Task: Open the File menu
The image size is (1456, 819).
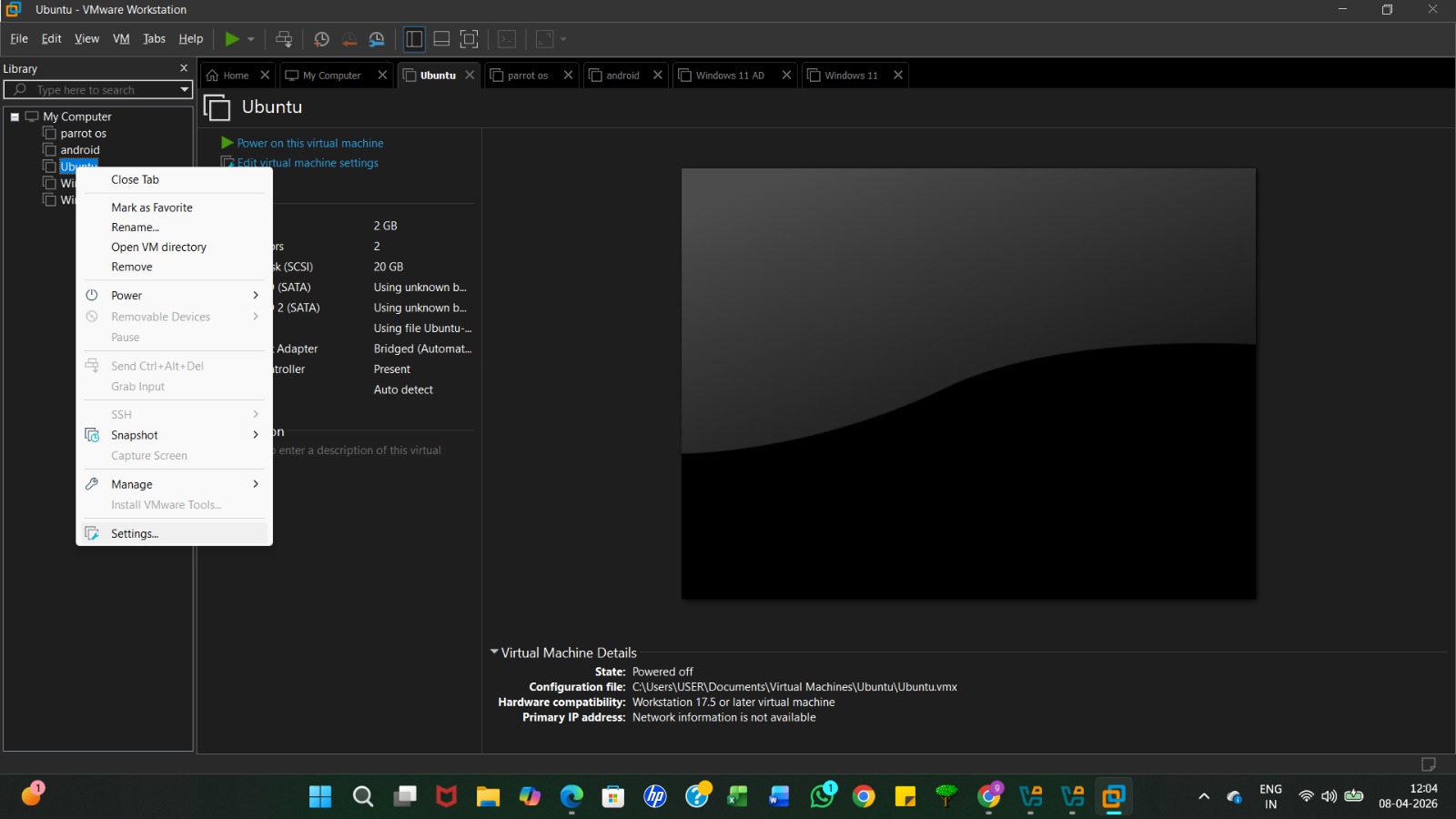Action: (19, 39)
